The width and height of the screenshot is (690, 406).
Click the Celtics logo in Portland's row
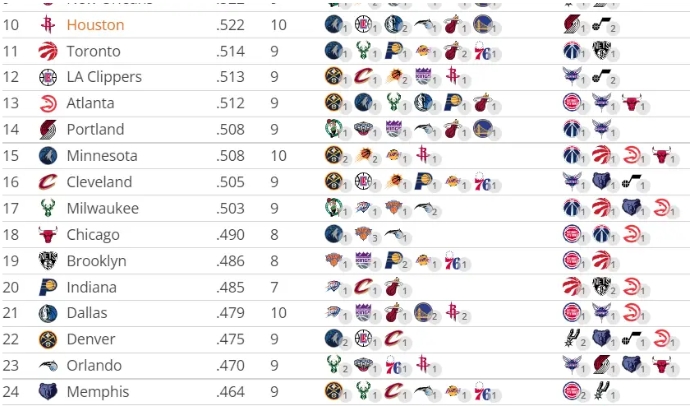[x=334, y=129]
